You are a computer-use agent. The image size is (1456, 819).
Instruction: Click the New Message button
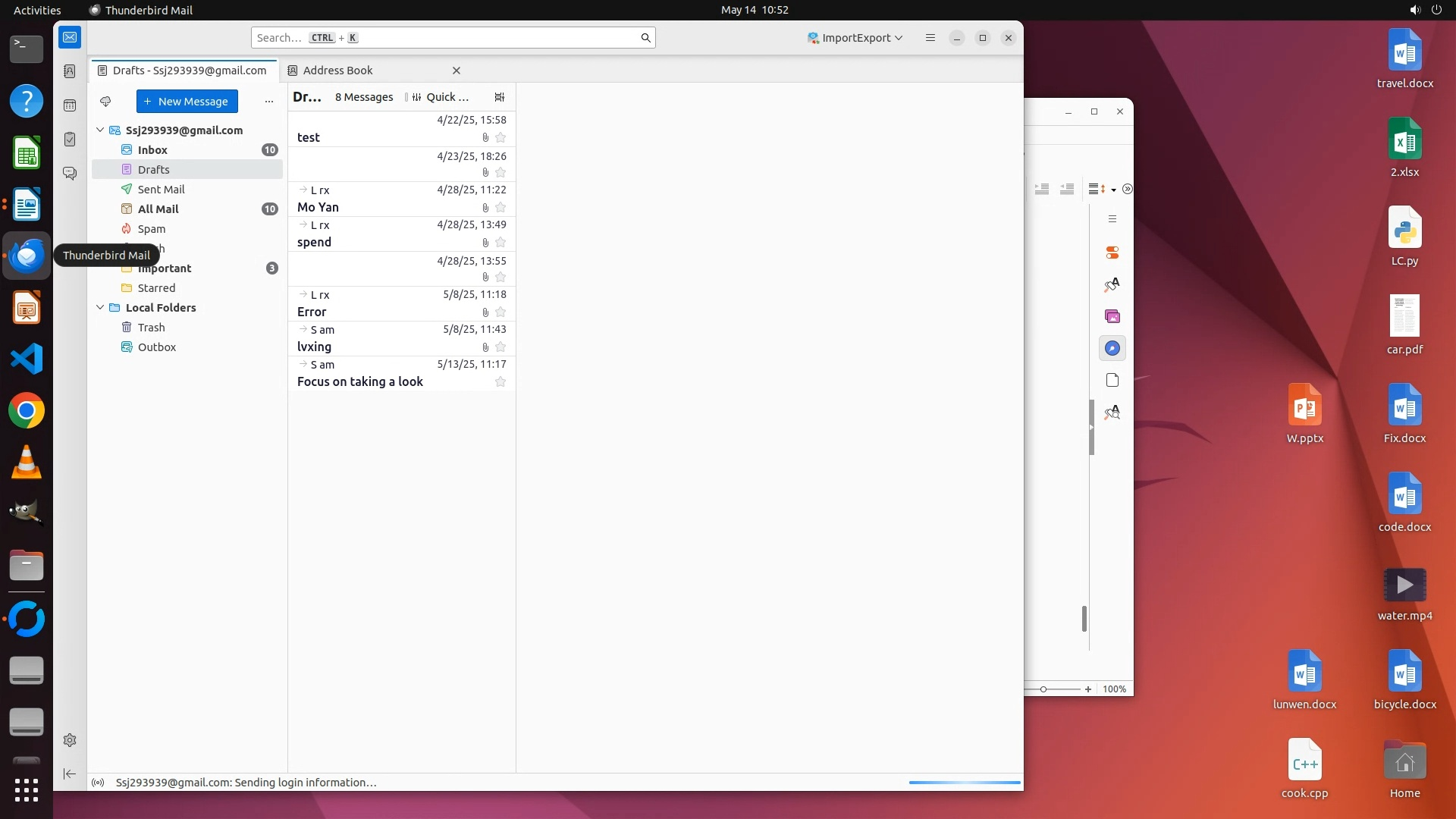(x=187, y=102)
